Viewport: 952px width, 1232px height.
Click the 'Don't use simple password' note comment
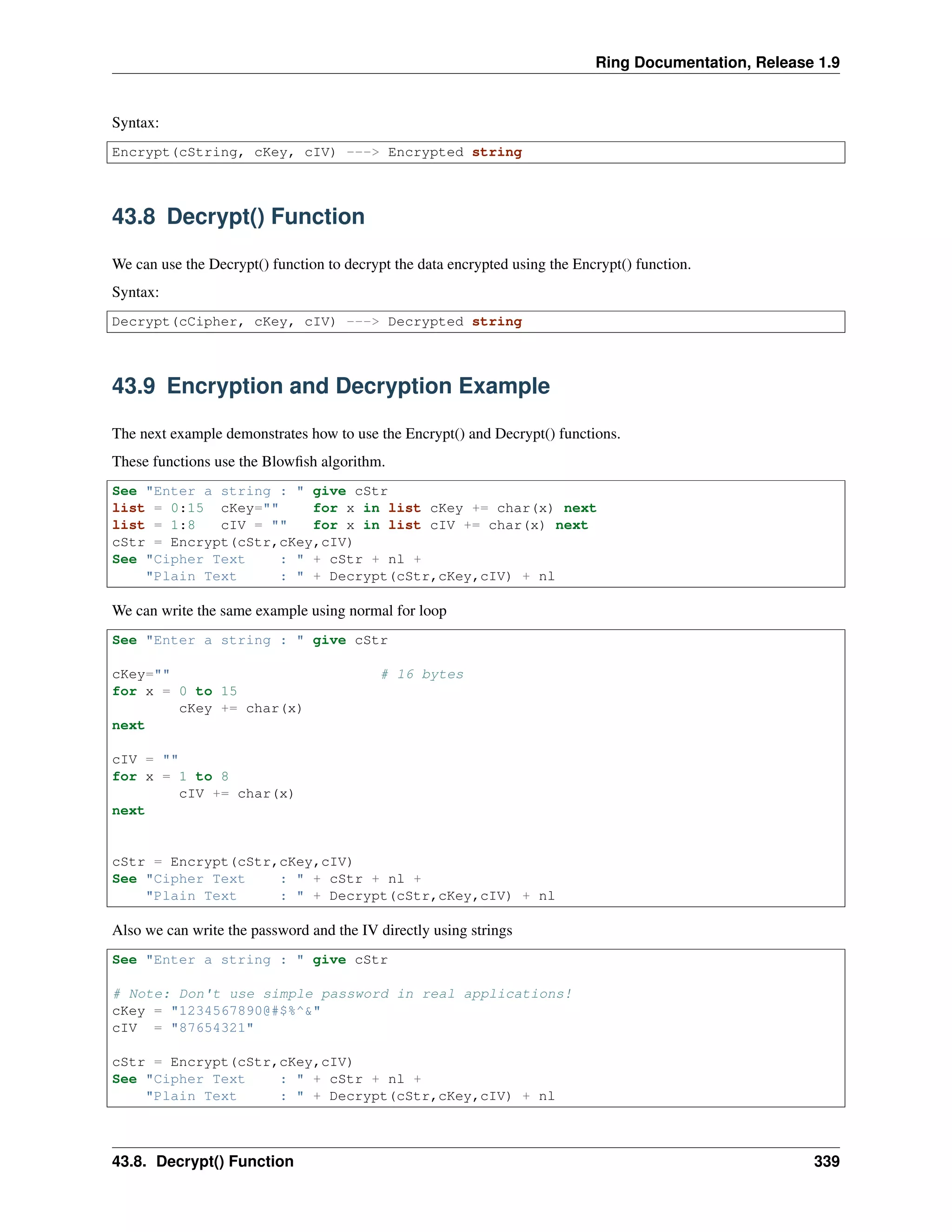point(342,994)
